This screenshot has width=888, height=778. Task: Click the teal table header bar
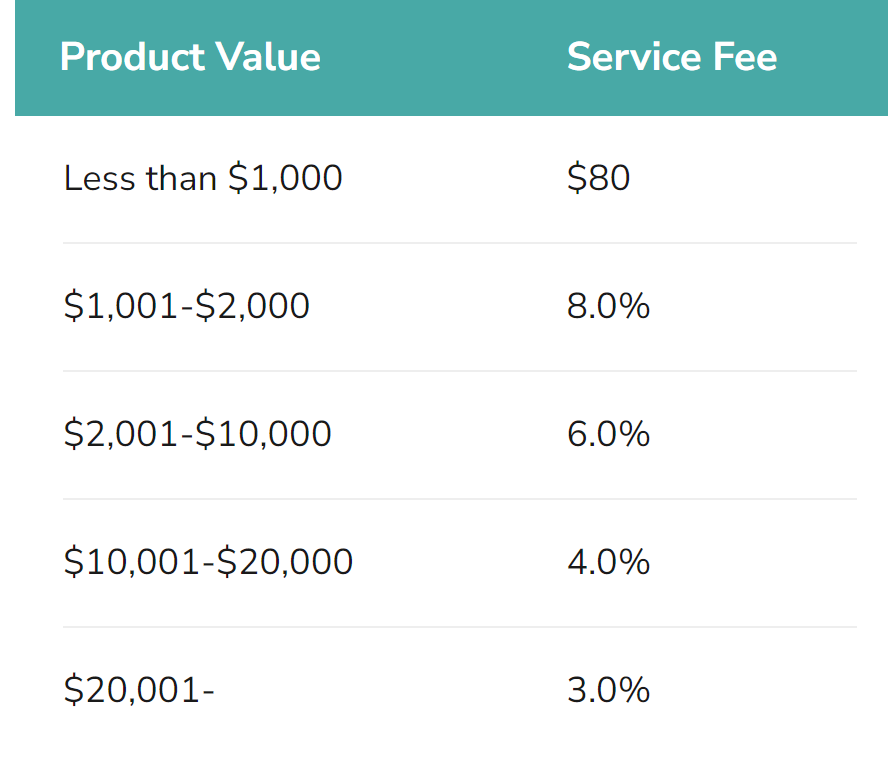451,58
